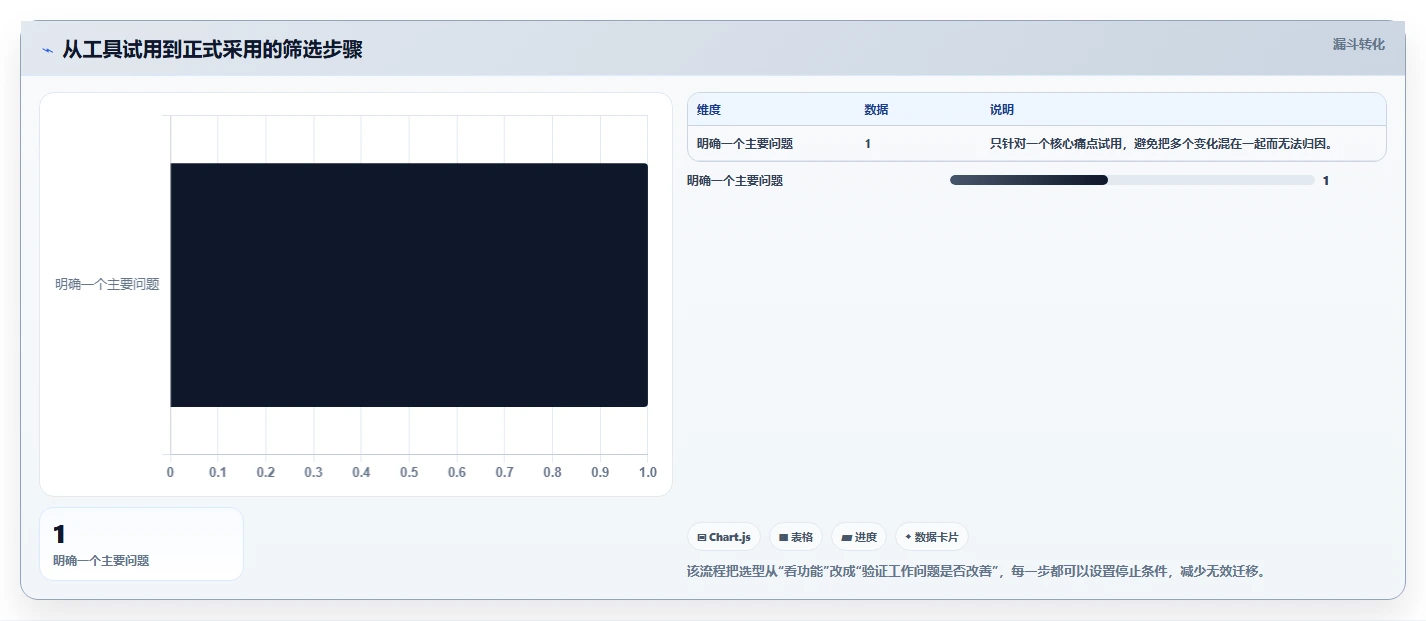Click the footer note starting 该流程把选型
This screenshot has width=1426, height=621.
coord(976,572)
